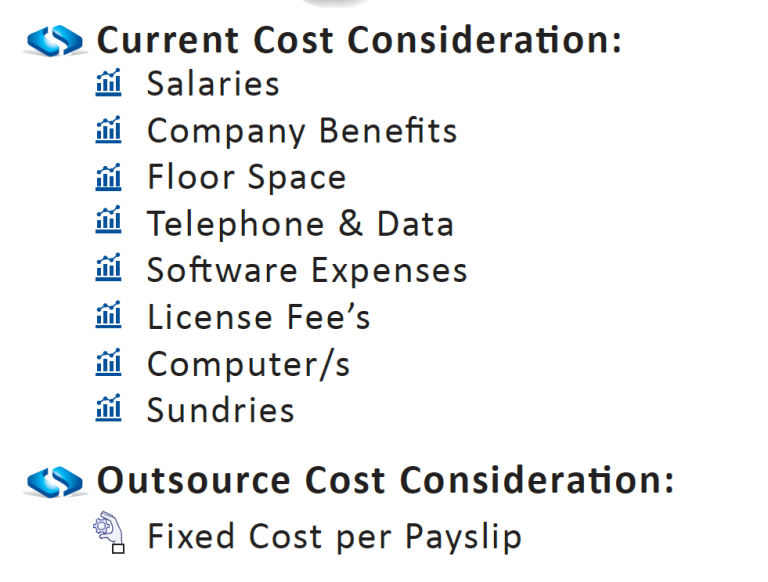Click the gear icon beside Fixed Cost per Payslip
The height and width of the screenshot is (582, 768).
[x=108, y=533]
